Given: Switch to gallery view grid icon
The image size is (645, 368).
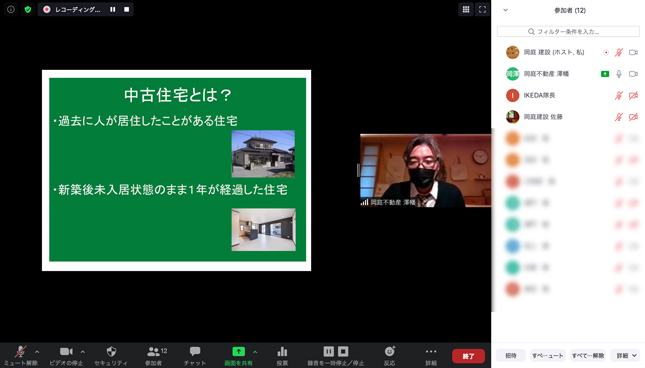Looking at the screenshot, I should pos(466,9).
